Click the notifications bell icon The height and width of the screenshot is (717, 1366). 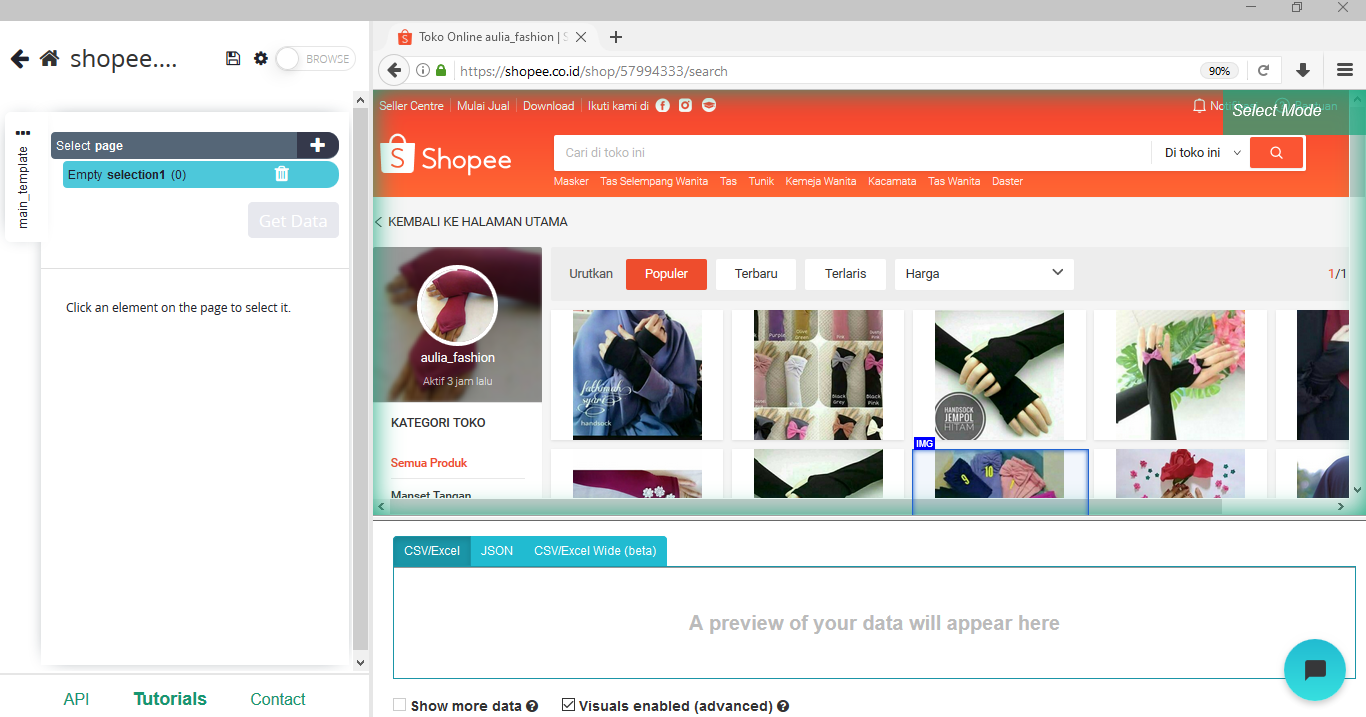click(x=1199, y=106)
